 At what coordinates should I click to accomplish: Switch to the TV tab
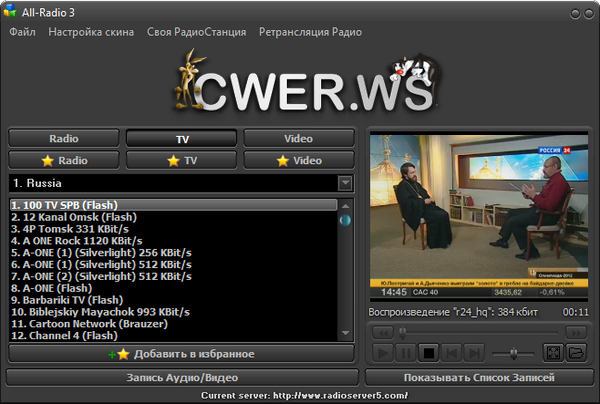click(x=181, y=138)
